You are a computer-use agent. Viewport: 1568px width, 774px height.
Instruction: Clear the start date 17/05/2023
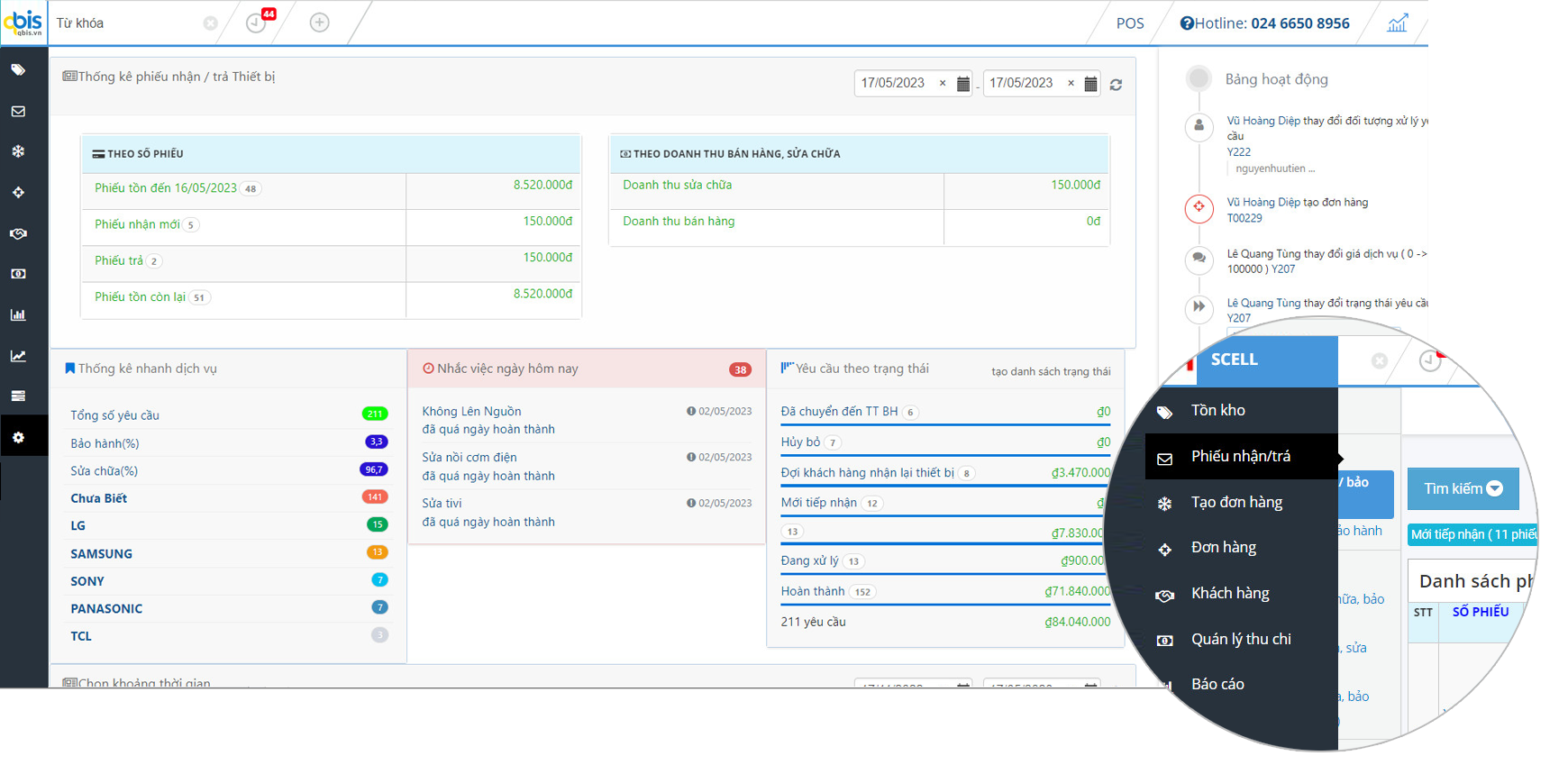(x=943, y=83)
